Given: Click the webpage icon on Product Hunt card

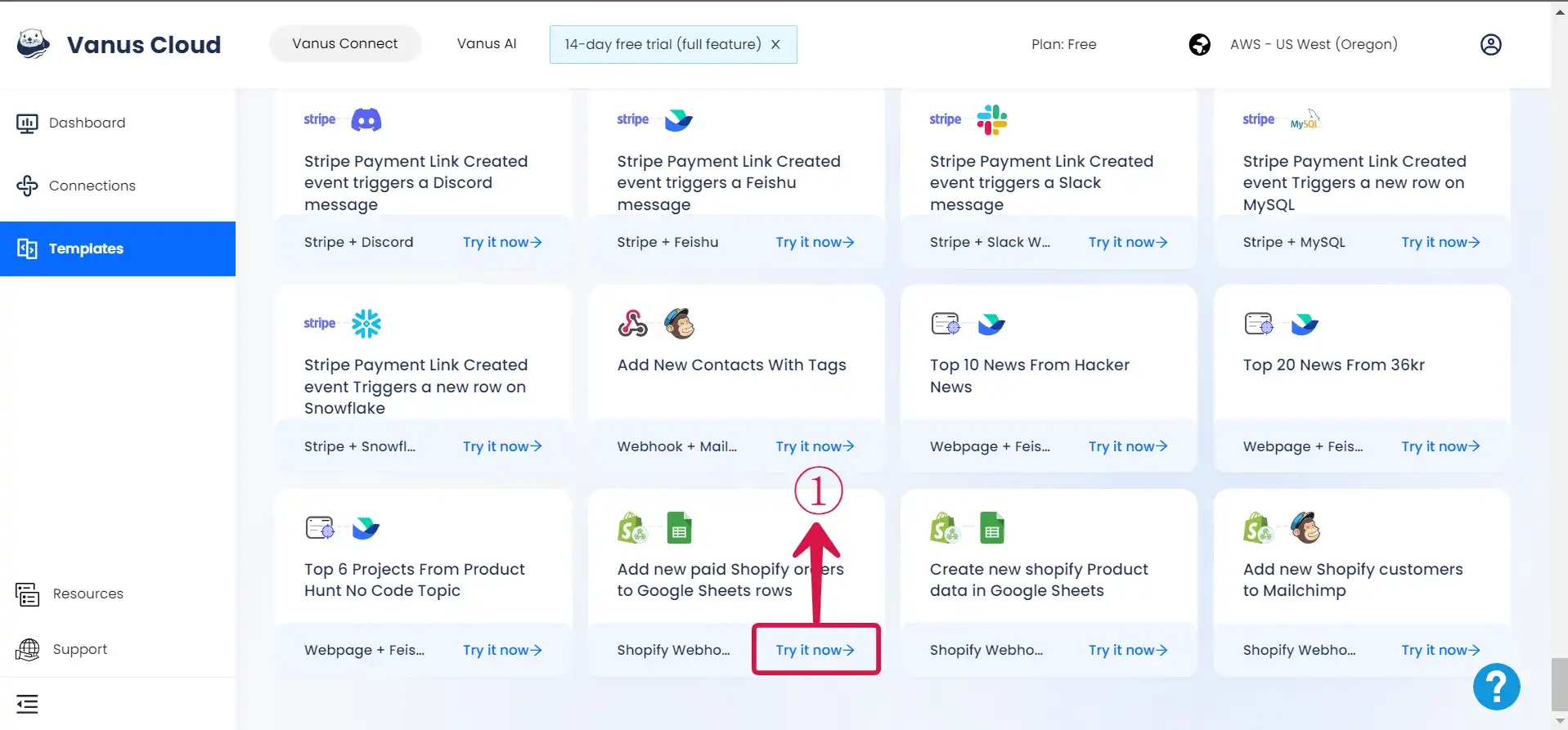Looking at the screenshot, I should pyautogui.click(x=320, y=528).
